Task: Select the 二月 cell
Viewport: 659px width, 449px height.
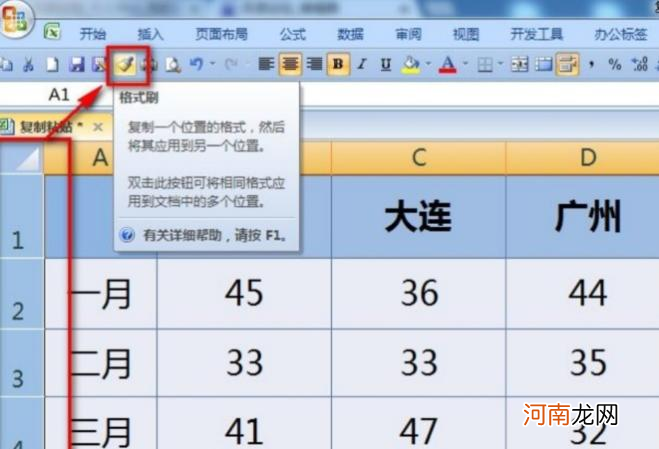Action: click(x=101, y=363)
